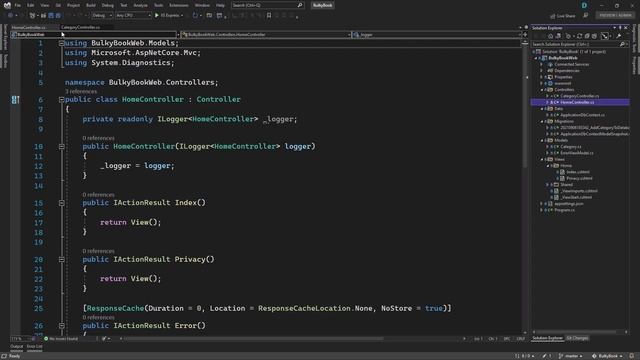Switch to CategoryController.cs tab
640x360 pixels.
pyautogui.click(x=80, y=27)
